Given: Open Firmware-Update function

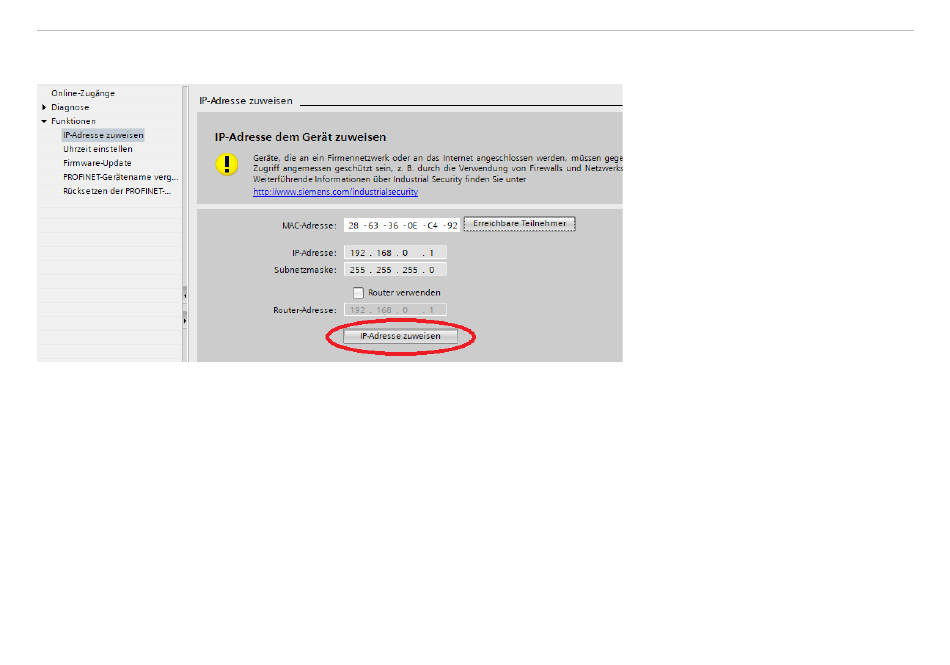Looking at the screenshot, I should [97, 163].
